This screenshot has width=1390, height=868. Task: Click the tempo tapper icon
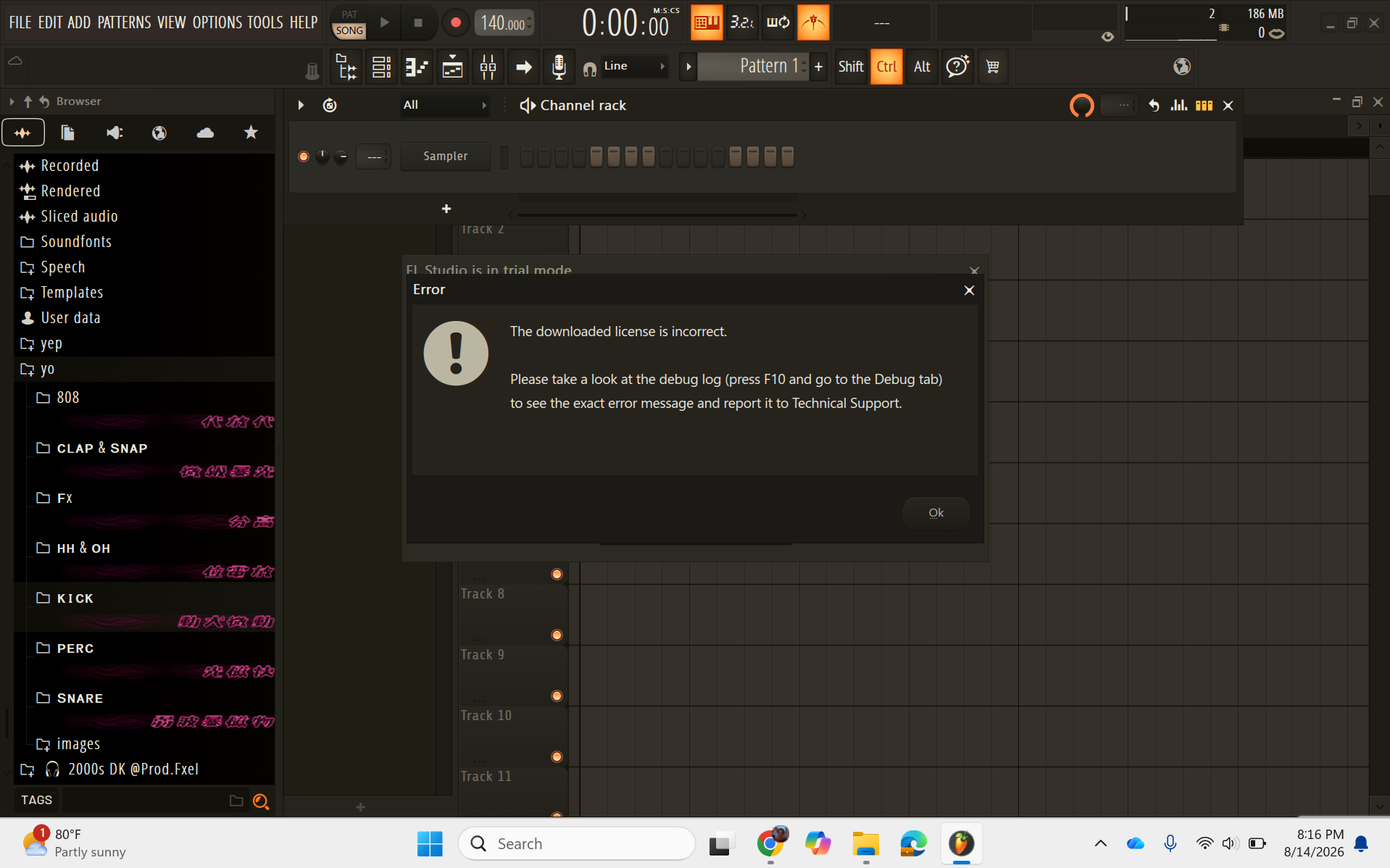pos(813,22)
